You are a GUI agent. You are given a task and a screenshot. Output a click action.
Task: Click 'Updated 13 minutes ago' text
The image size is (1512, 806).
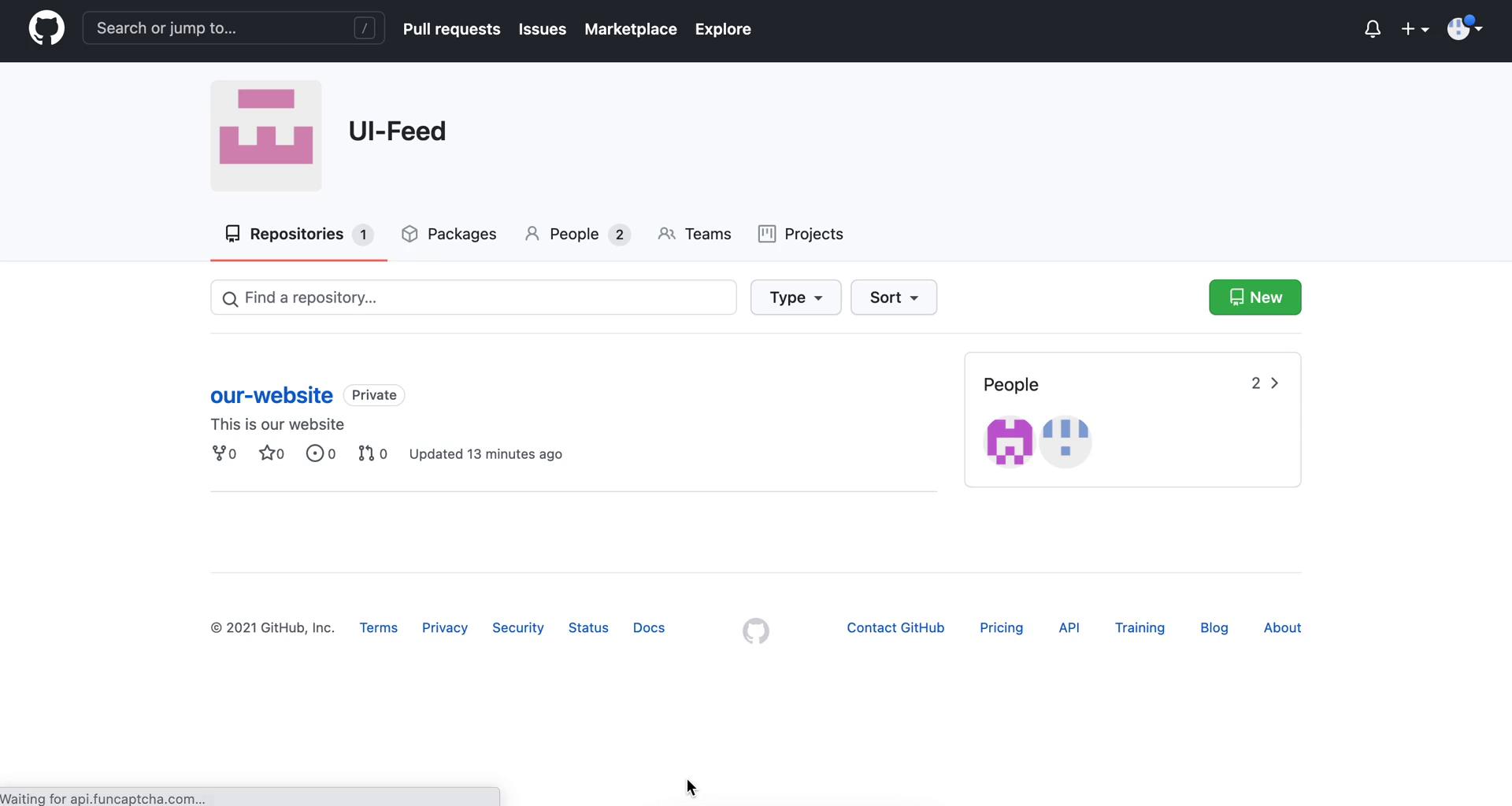tap(486, 454)
